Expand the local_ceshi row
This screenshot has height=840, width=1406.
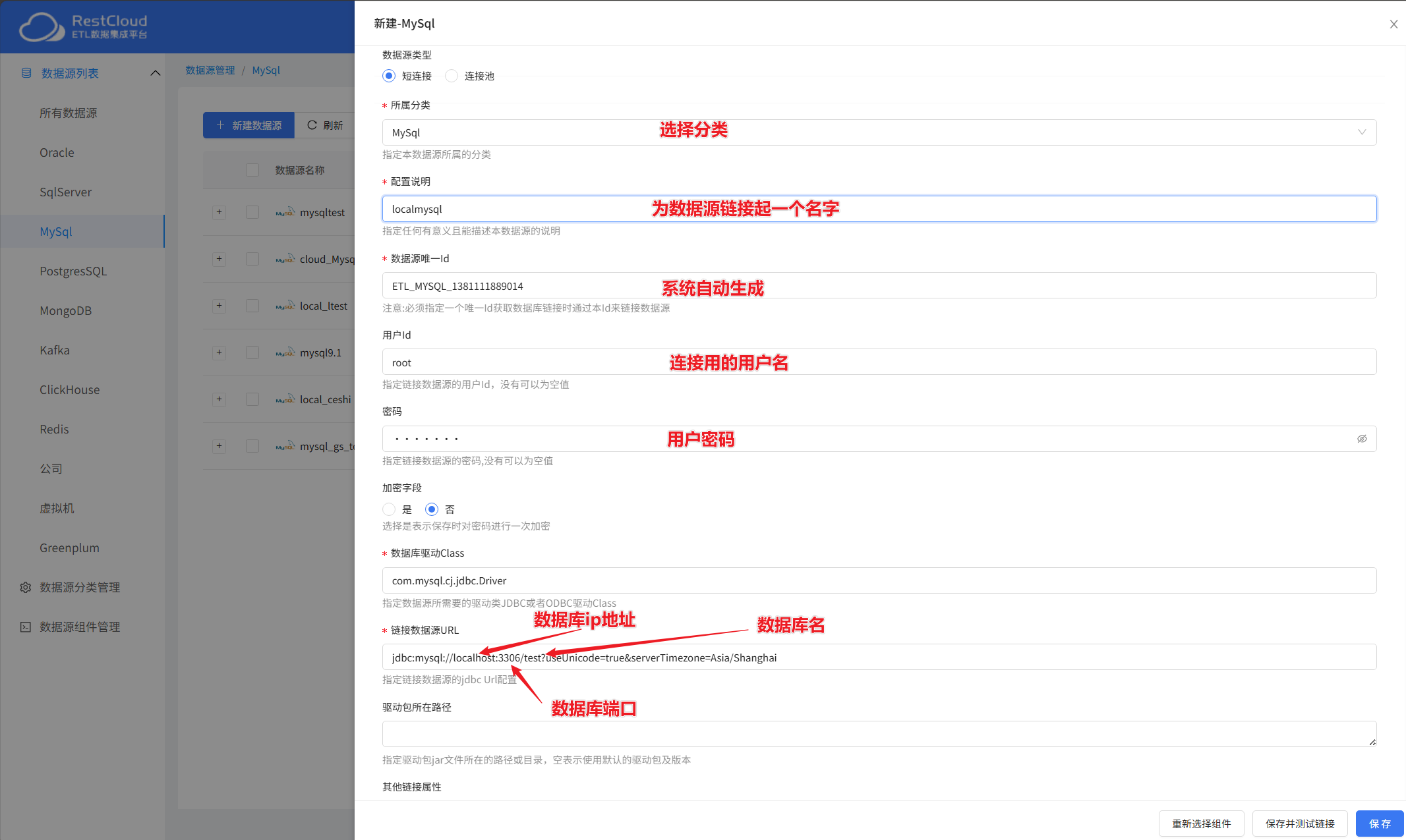coord(220,399)
